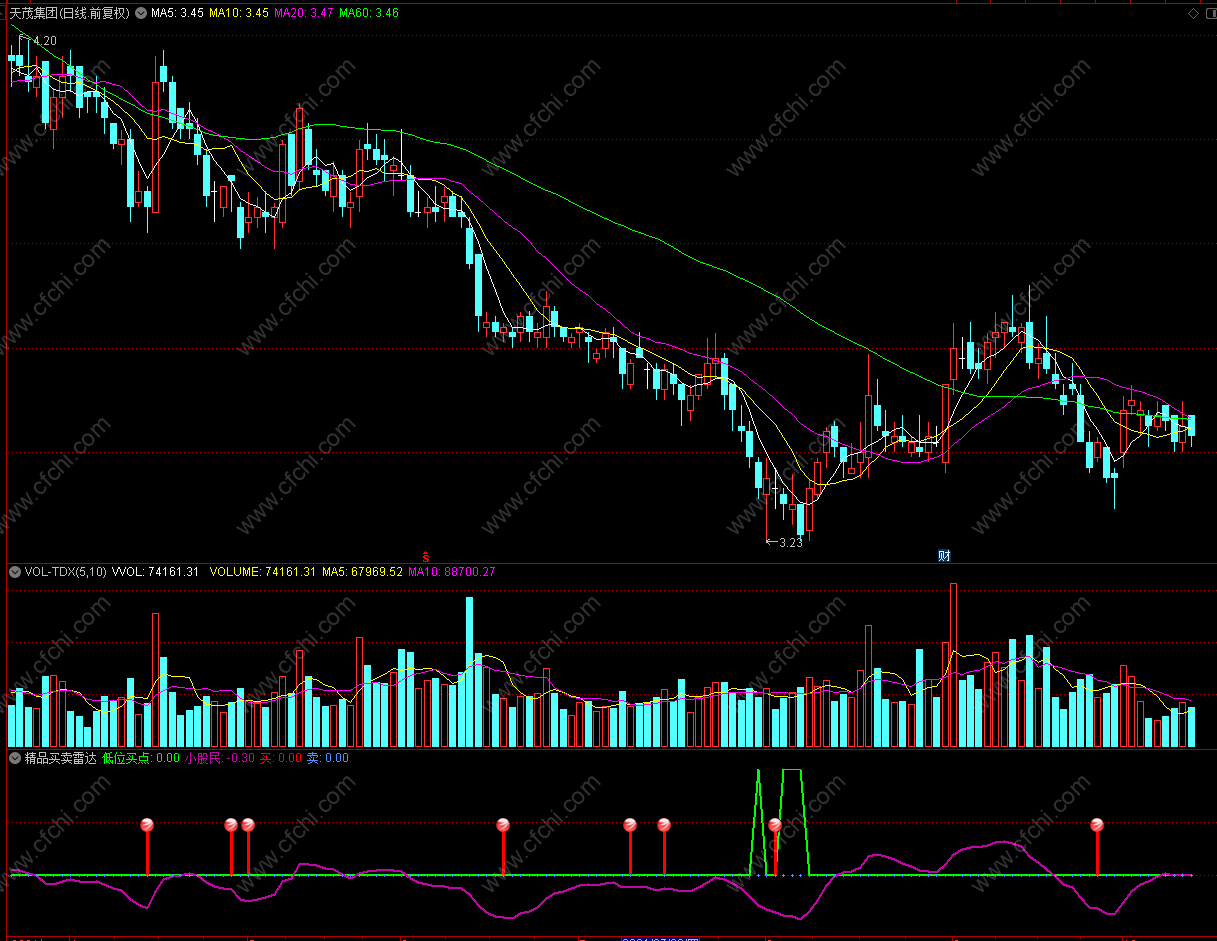Click the volume MA5: 67969.52 label
This screenshot has height=941, width=1217.
tap(362, 572)
